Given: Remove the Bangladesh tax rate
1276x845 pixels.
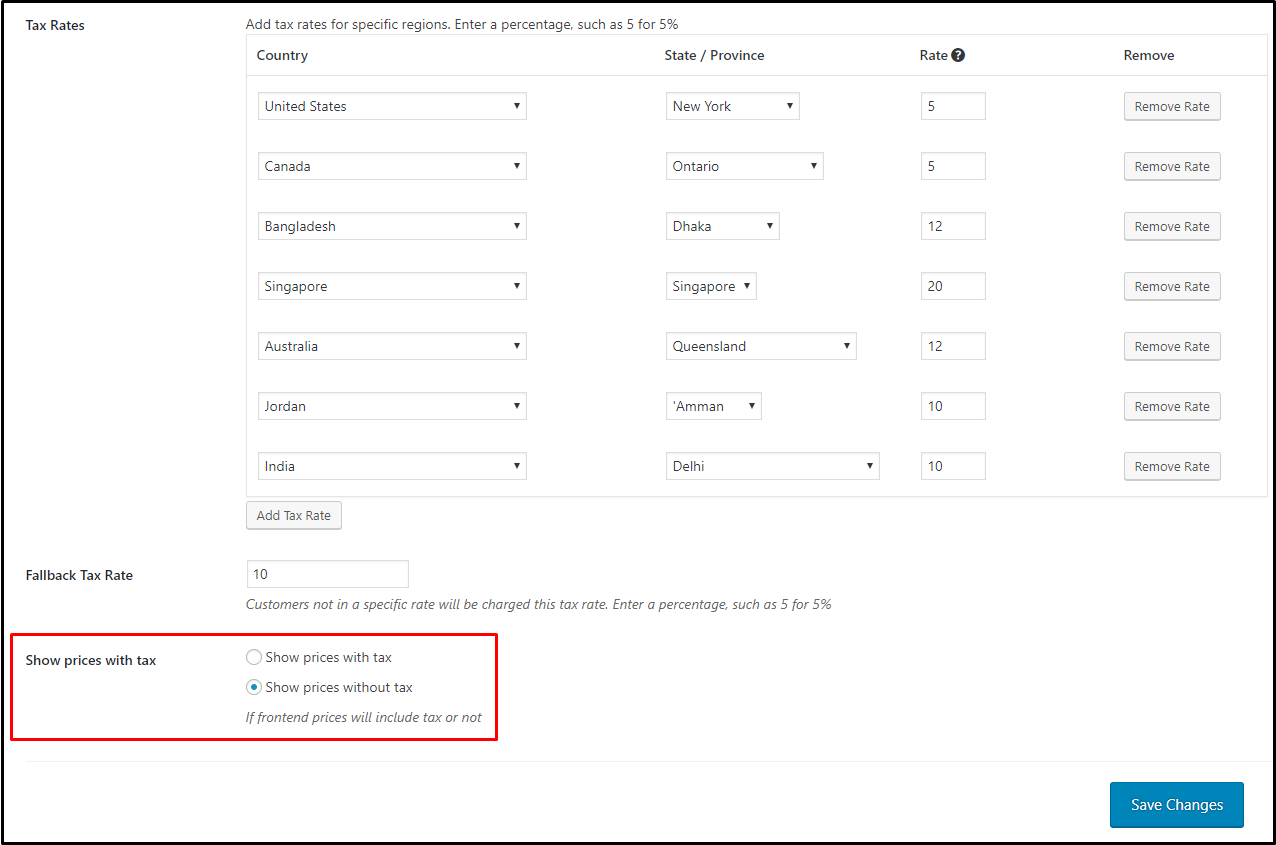Looking at the screenshot, I should point(1171,226).
